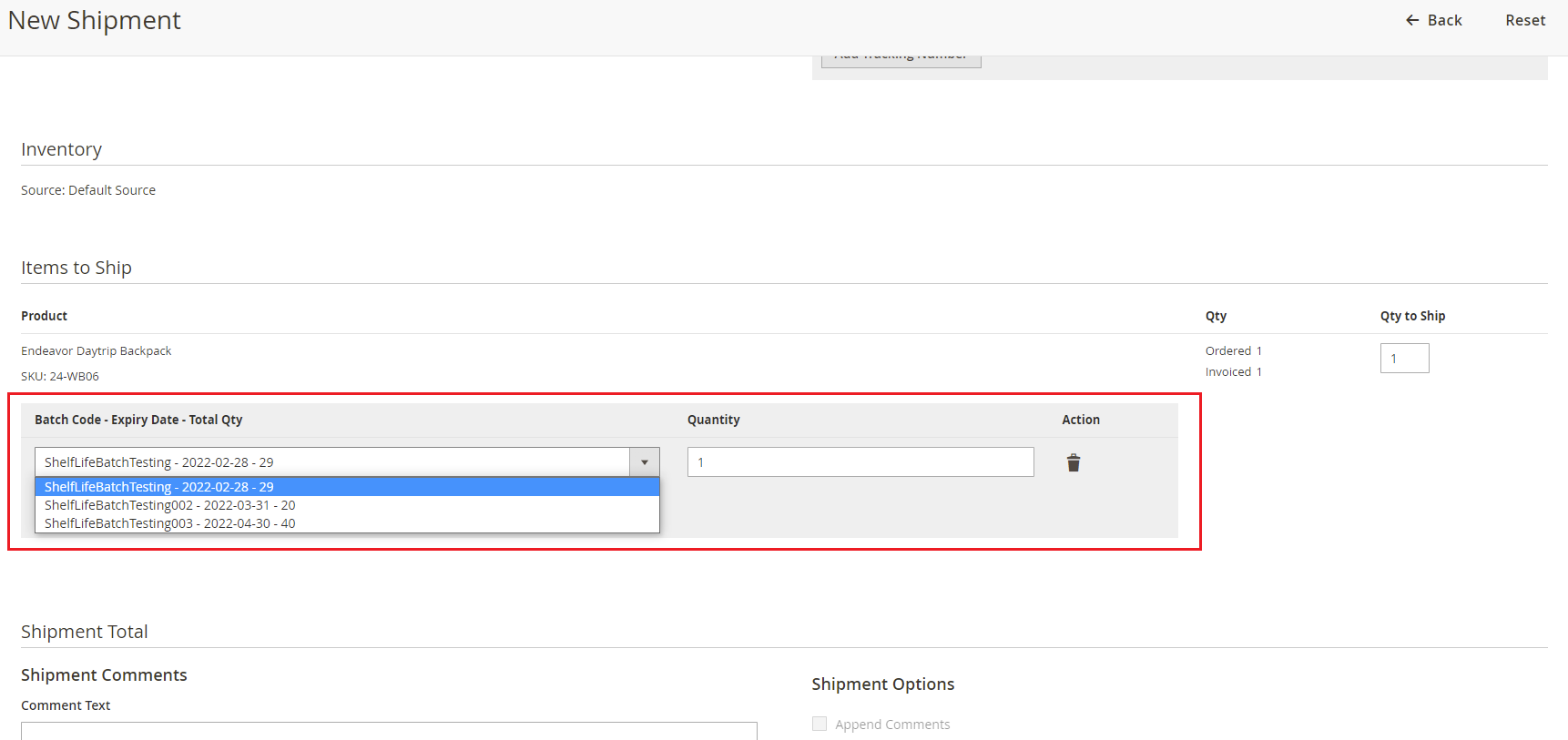
Task: Click the Back arrow icon
Action: coord(1412,20)
